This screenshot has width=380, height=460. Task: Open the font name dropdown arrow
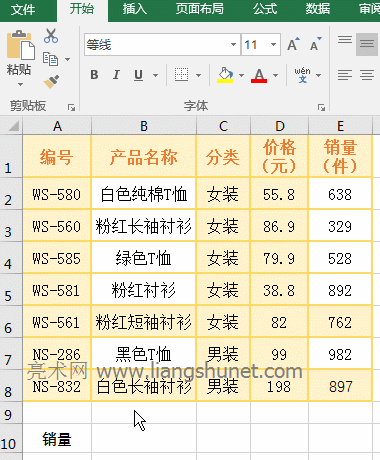point(233,44)
